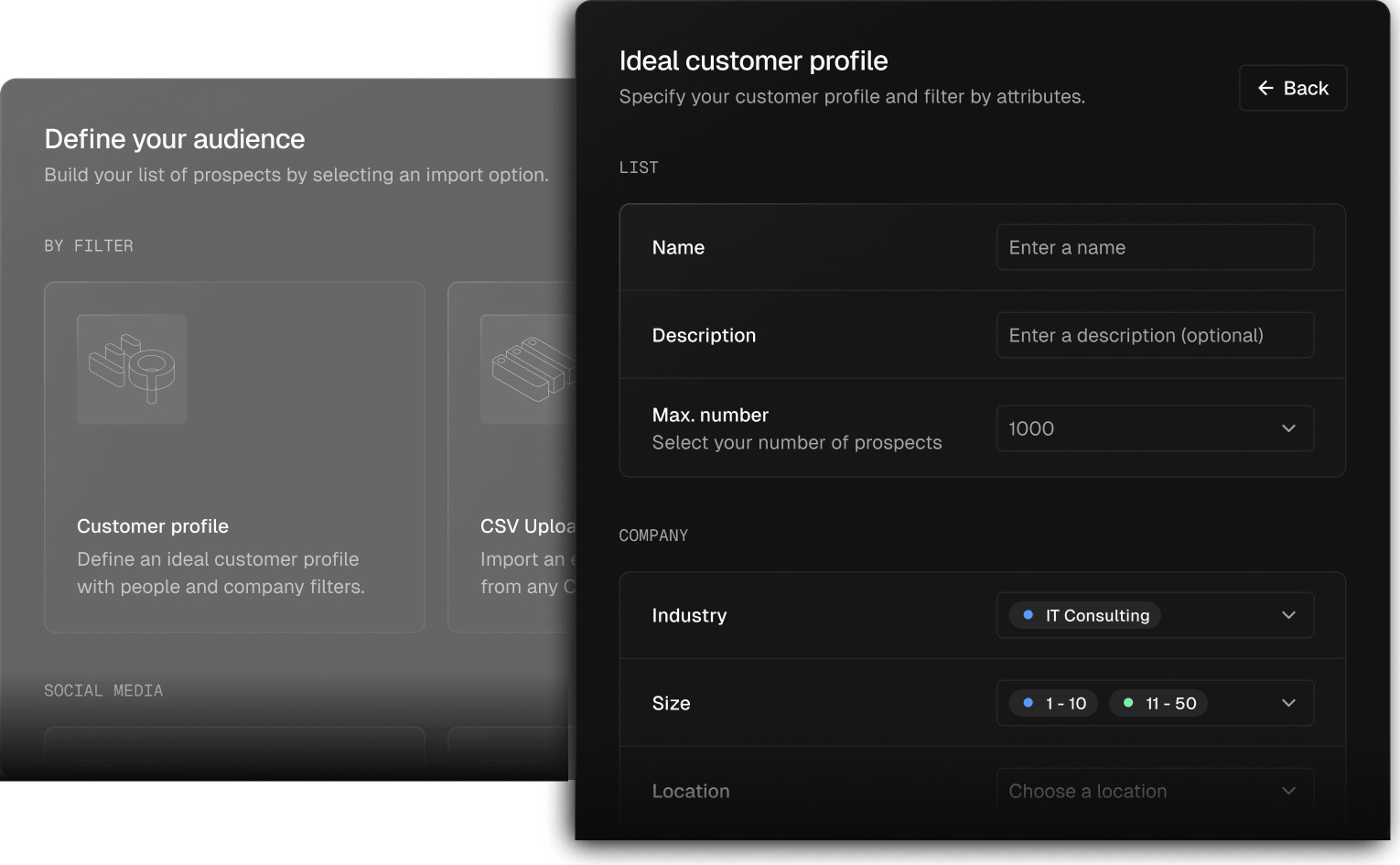Click the Enter a name input field
The image size is (1400, 865).
click(1155, 247)
